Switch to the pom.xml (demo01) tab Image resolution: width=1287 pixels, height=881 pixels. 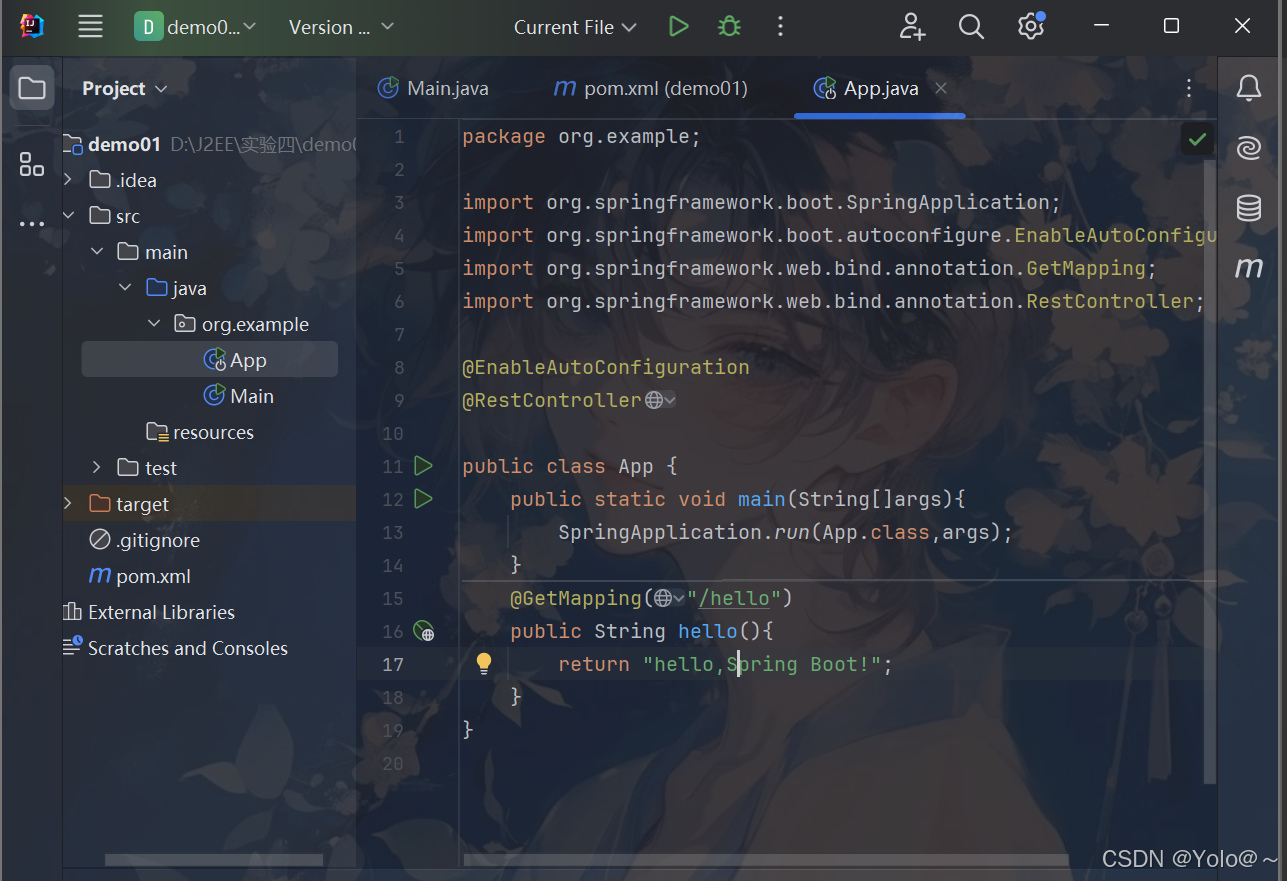[651, 88]
